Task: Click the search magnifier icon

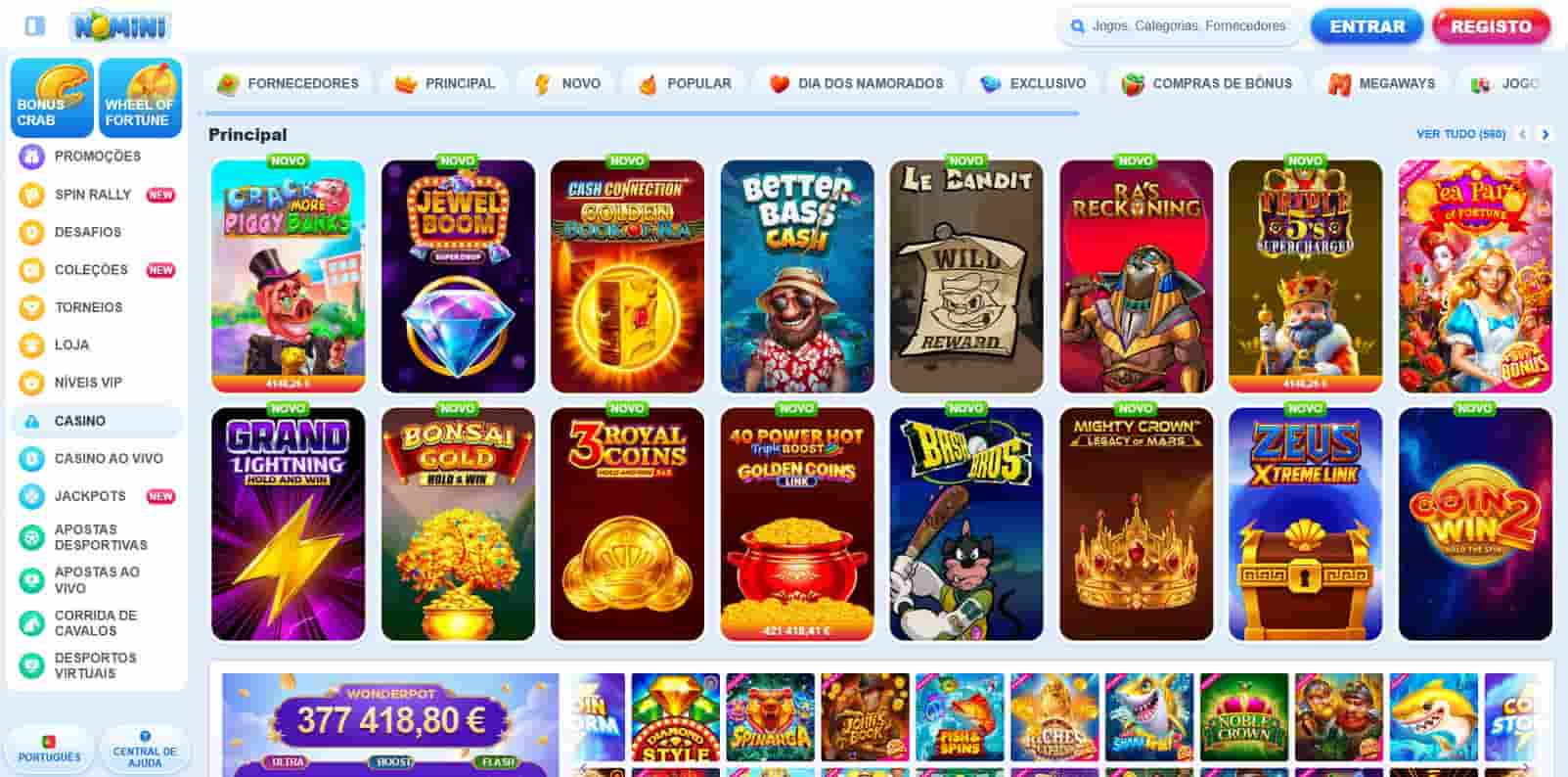Action: tap(1078, 26)
